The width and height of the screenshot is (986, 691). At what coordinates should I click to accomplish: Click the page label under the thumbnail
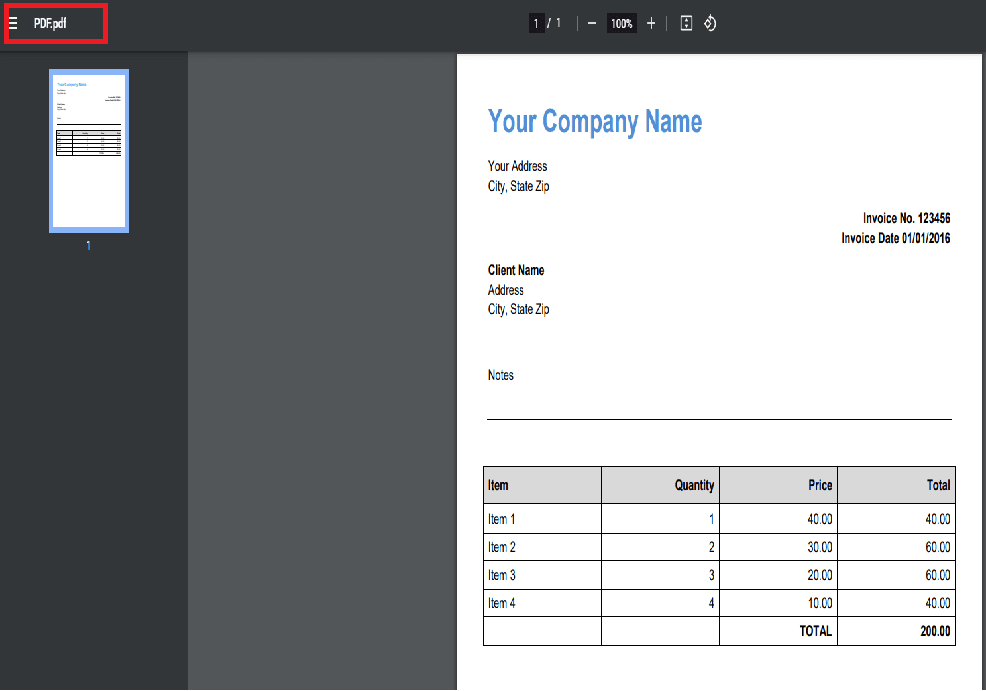[x=88, y=246]
